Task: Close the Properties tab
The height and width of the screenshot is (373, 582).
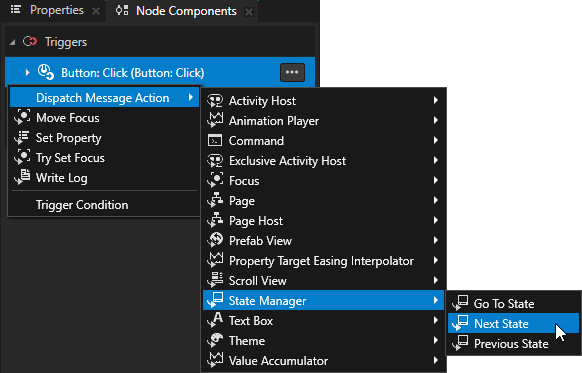Action: pyautogui.click(x=96, y=12)
